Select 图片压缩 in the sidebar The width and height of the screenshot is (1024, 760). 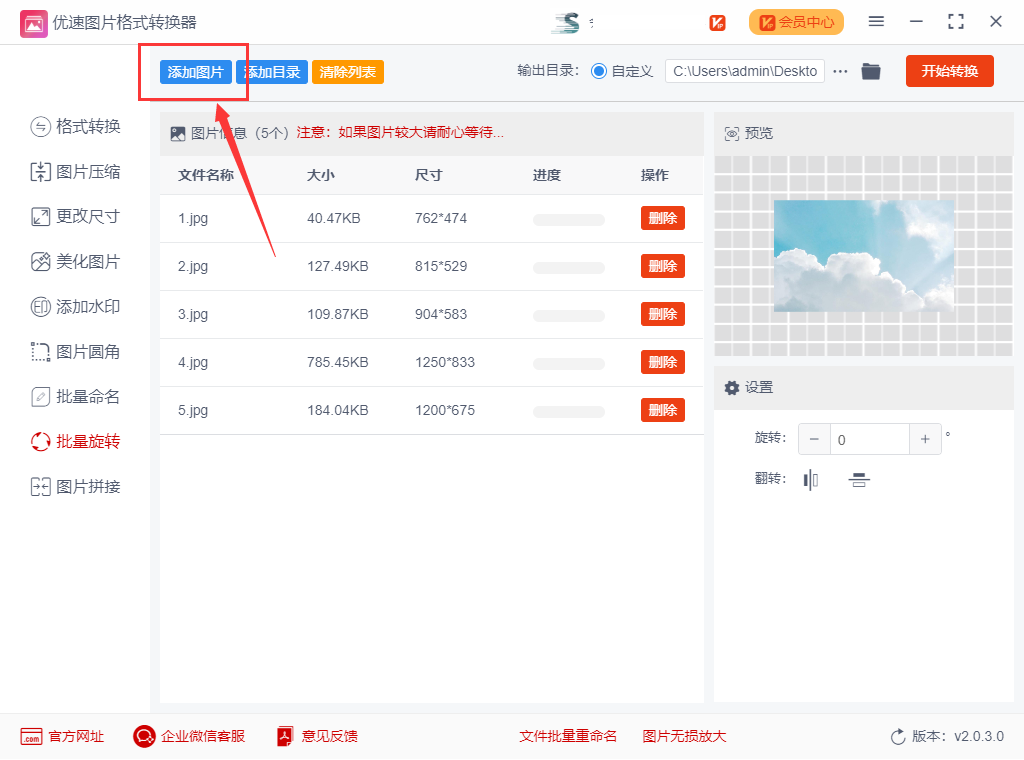click(76, 172)
